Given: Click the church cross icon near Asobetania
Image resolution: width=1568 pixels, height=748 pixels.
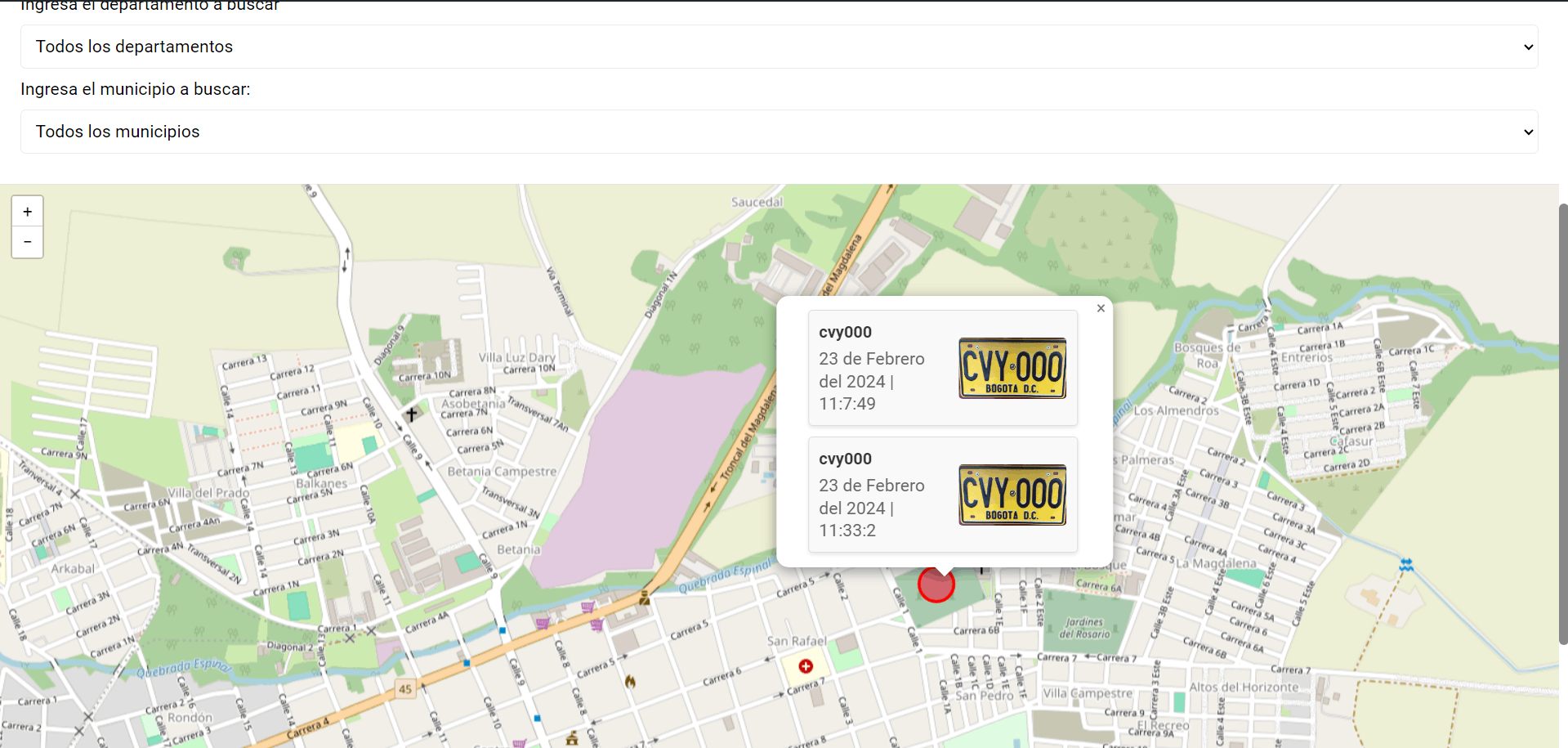Looking at the screenshot, I should tap(411, 414).
